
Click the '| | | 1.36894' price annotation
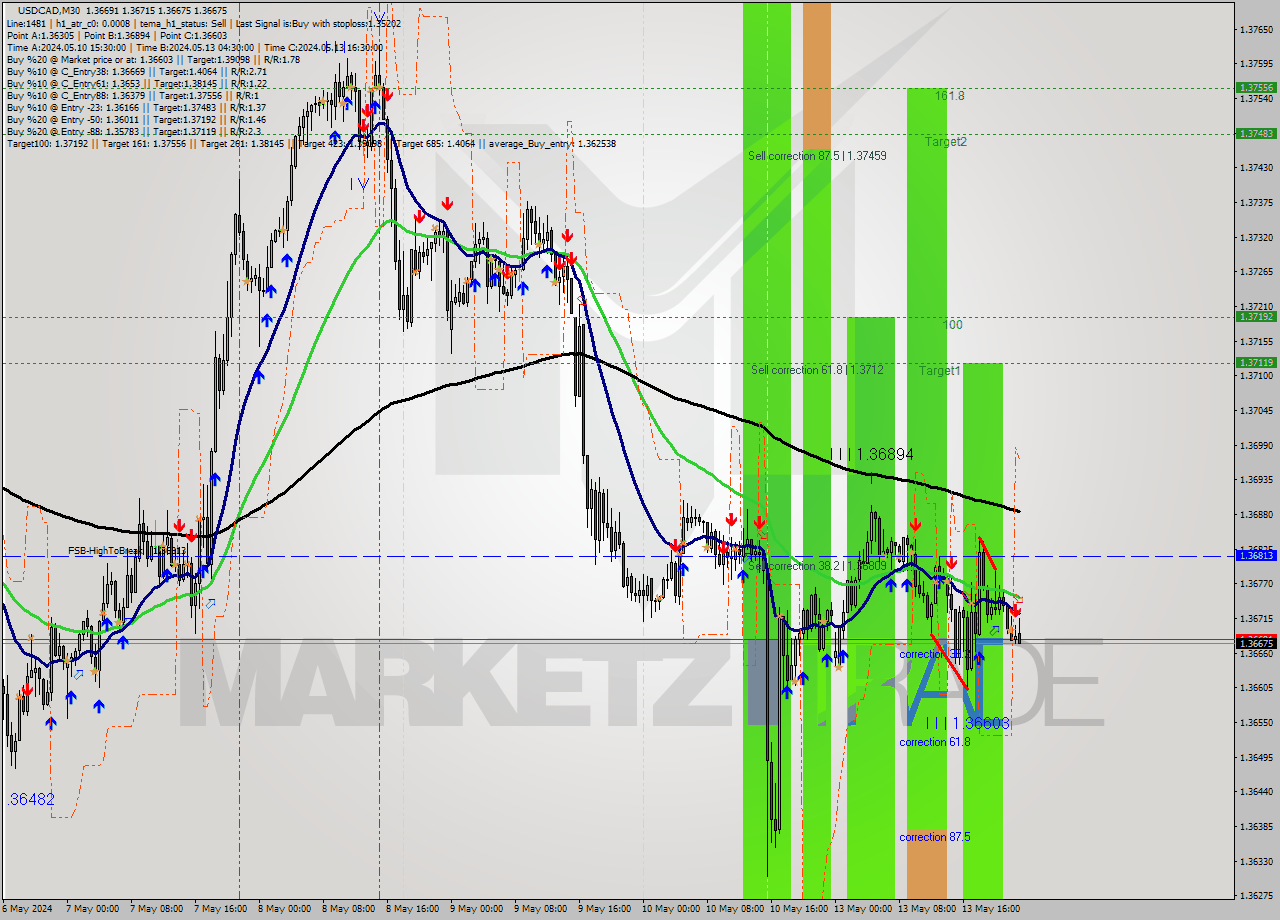coord(871,454)
